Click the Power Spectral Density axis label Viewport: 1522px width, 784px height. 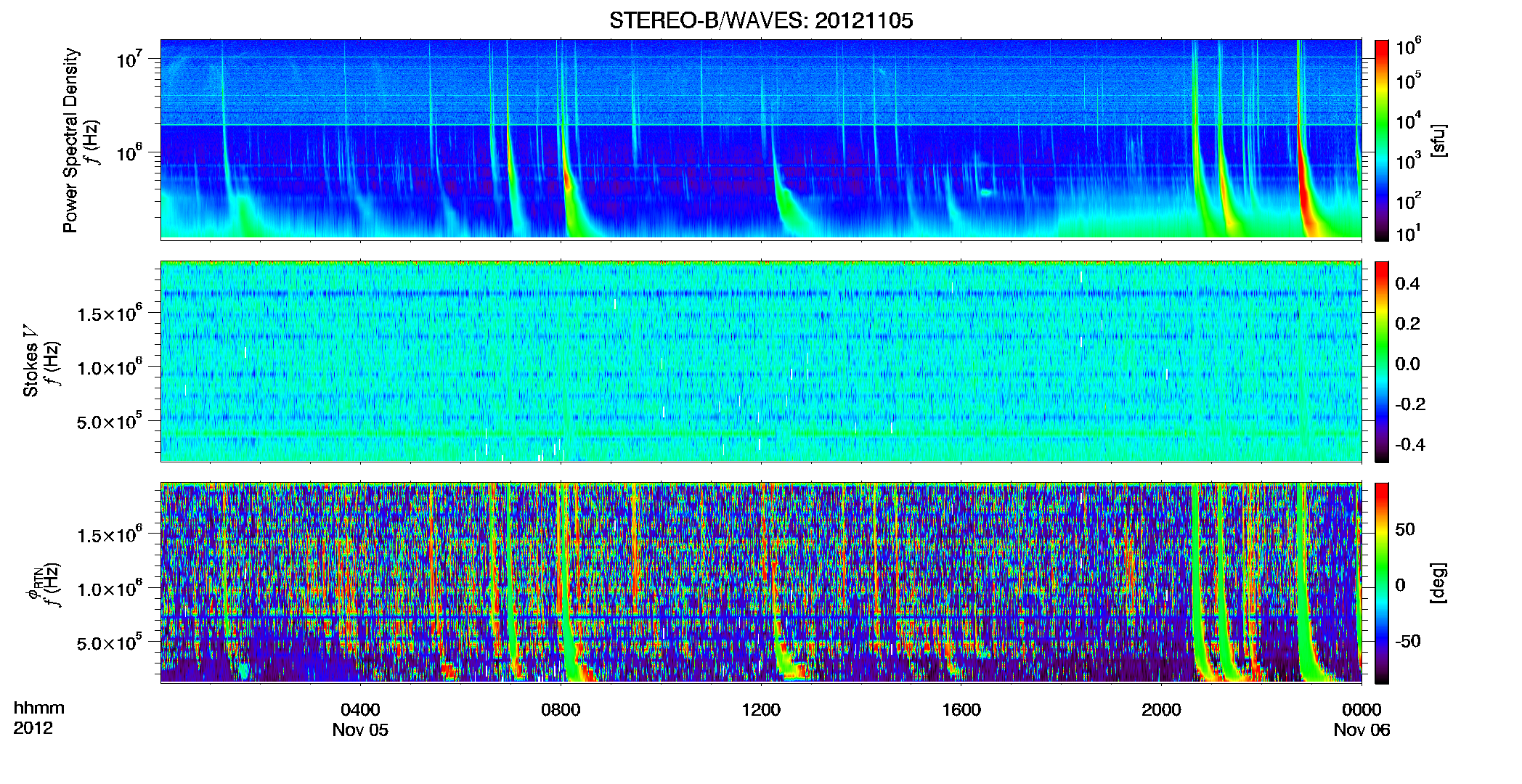(70, 140)
